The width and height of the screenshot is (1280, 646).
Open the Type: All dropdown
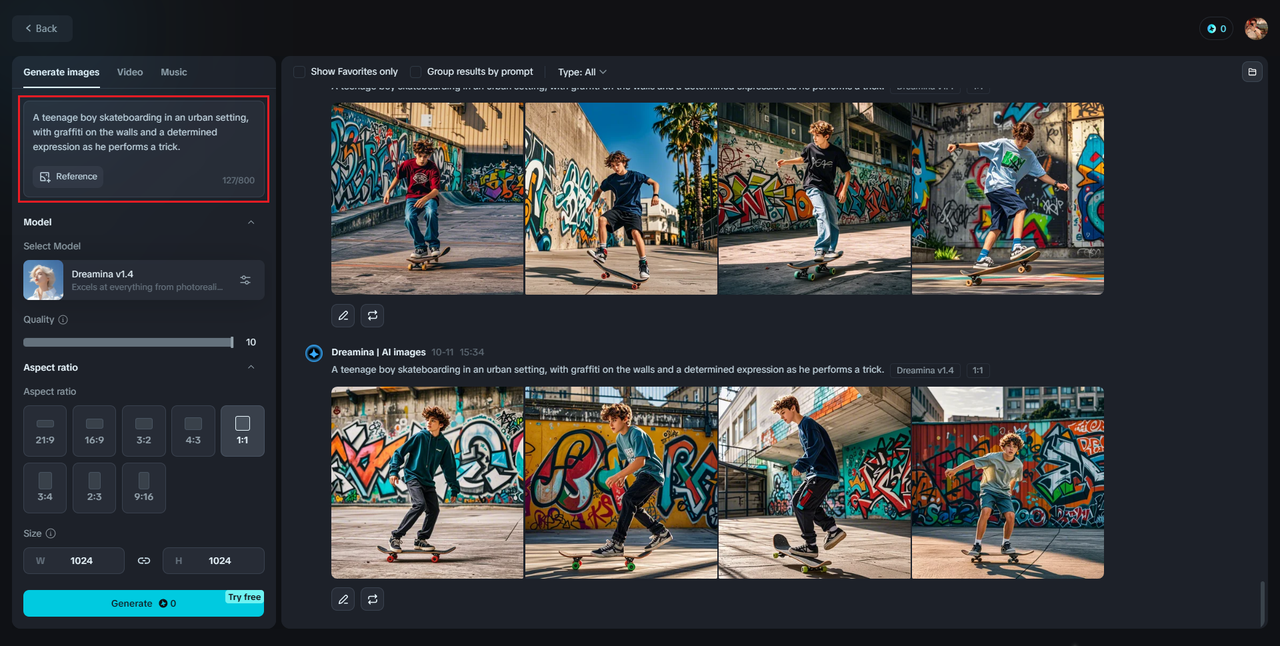point(582,72)
